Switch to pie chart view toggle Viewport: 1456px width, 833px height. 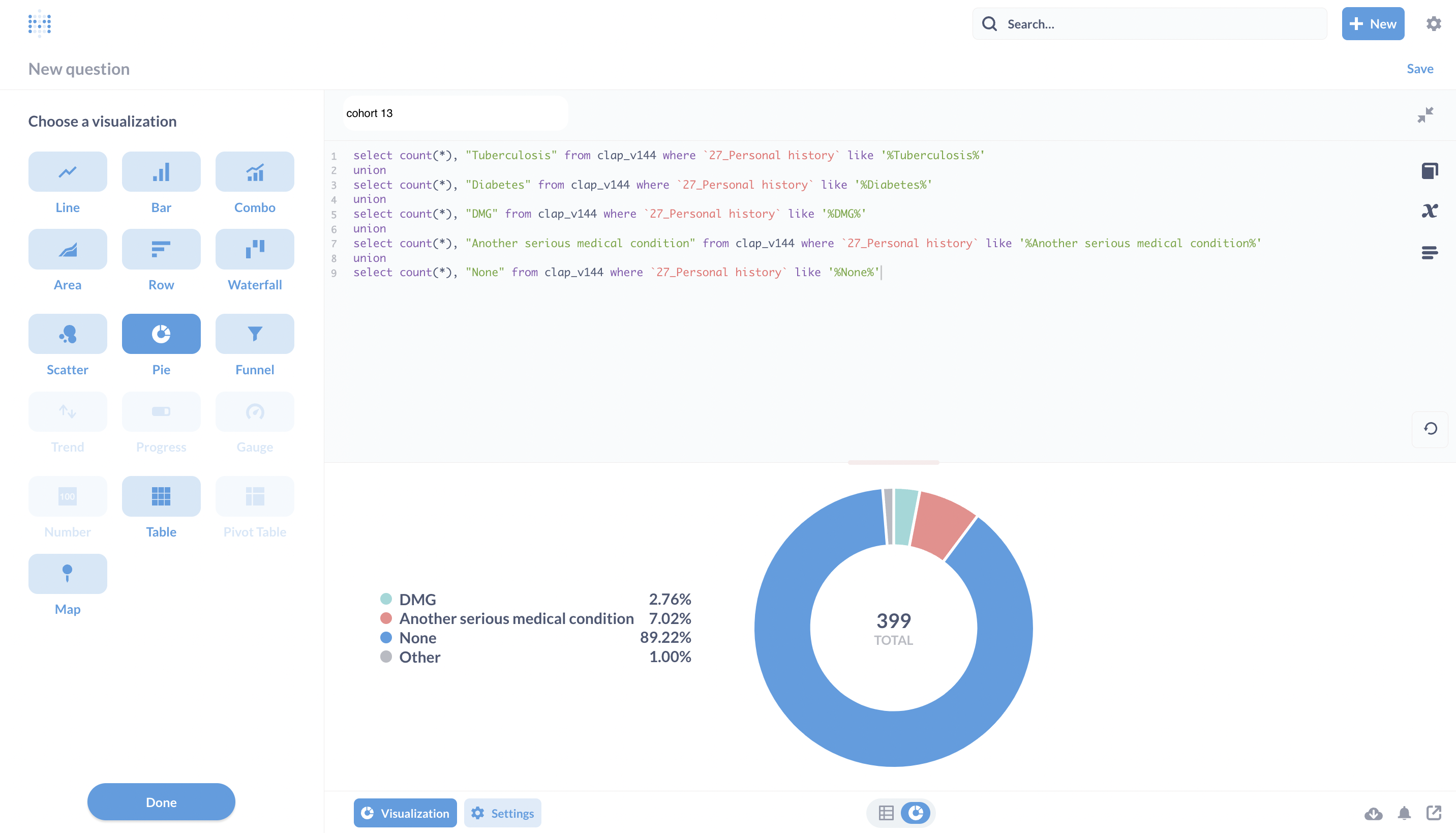[916, 813]
